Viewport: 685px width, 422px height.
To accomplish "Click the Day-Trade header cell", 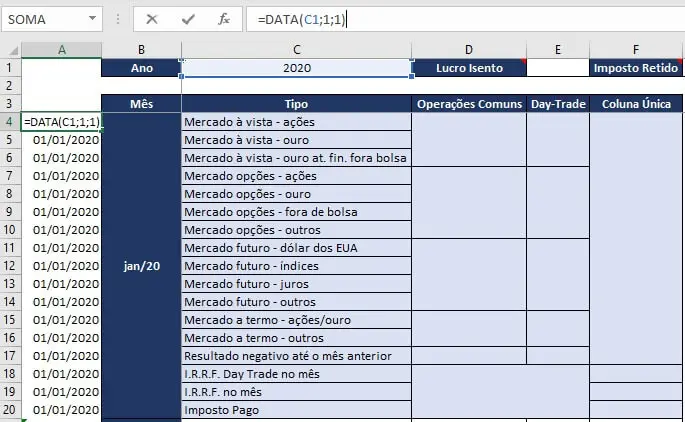I will (x=558, y=104).
